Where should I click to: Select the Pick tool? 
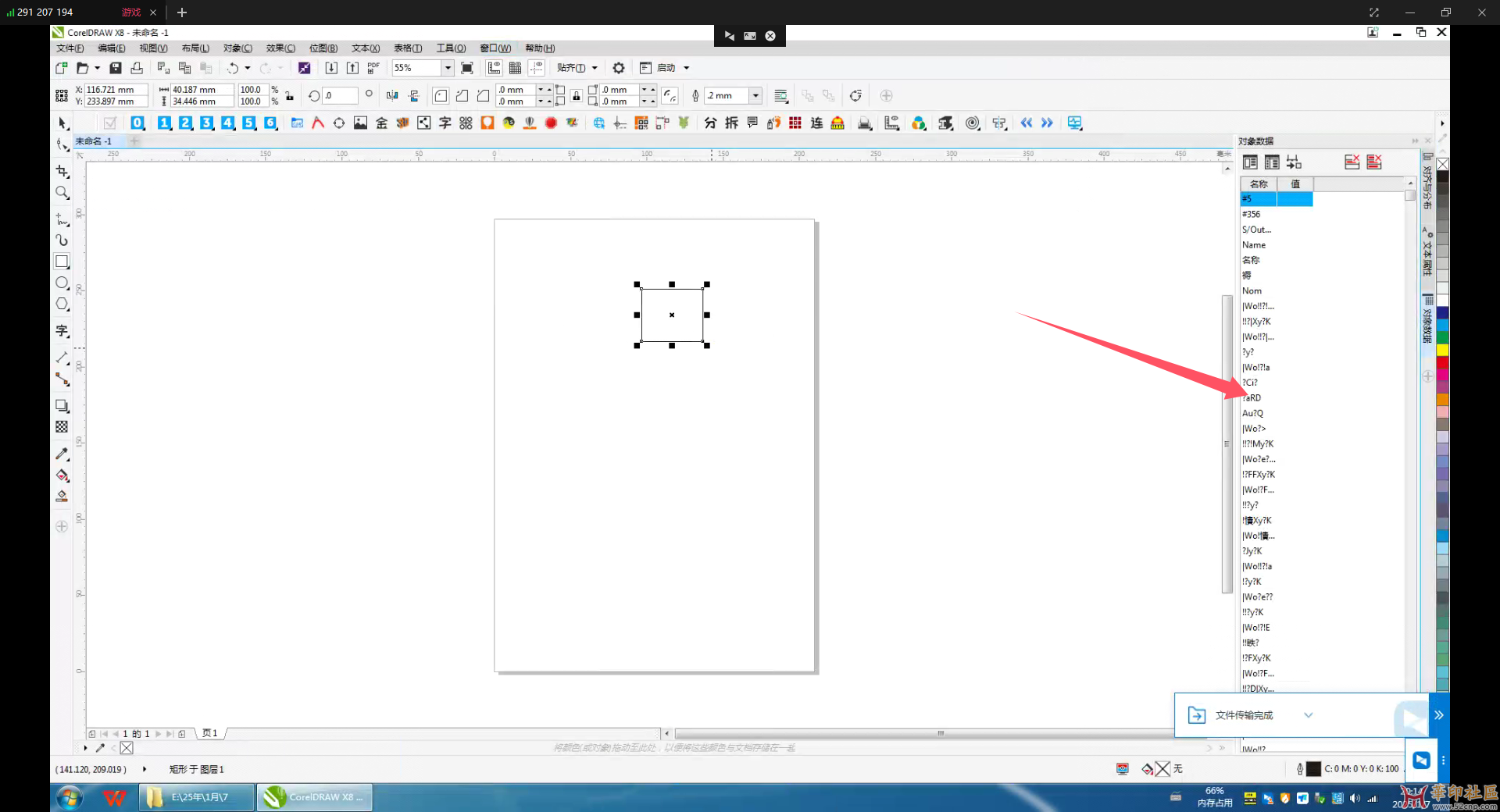click(x=62, y=123)
